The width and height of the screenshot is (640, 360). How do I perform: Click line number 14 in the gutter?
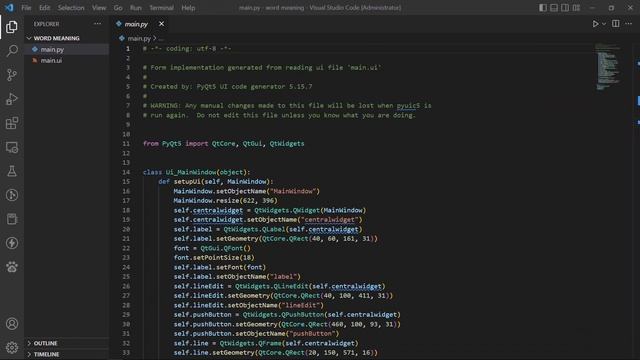coord(126,172)
